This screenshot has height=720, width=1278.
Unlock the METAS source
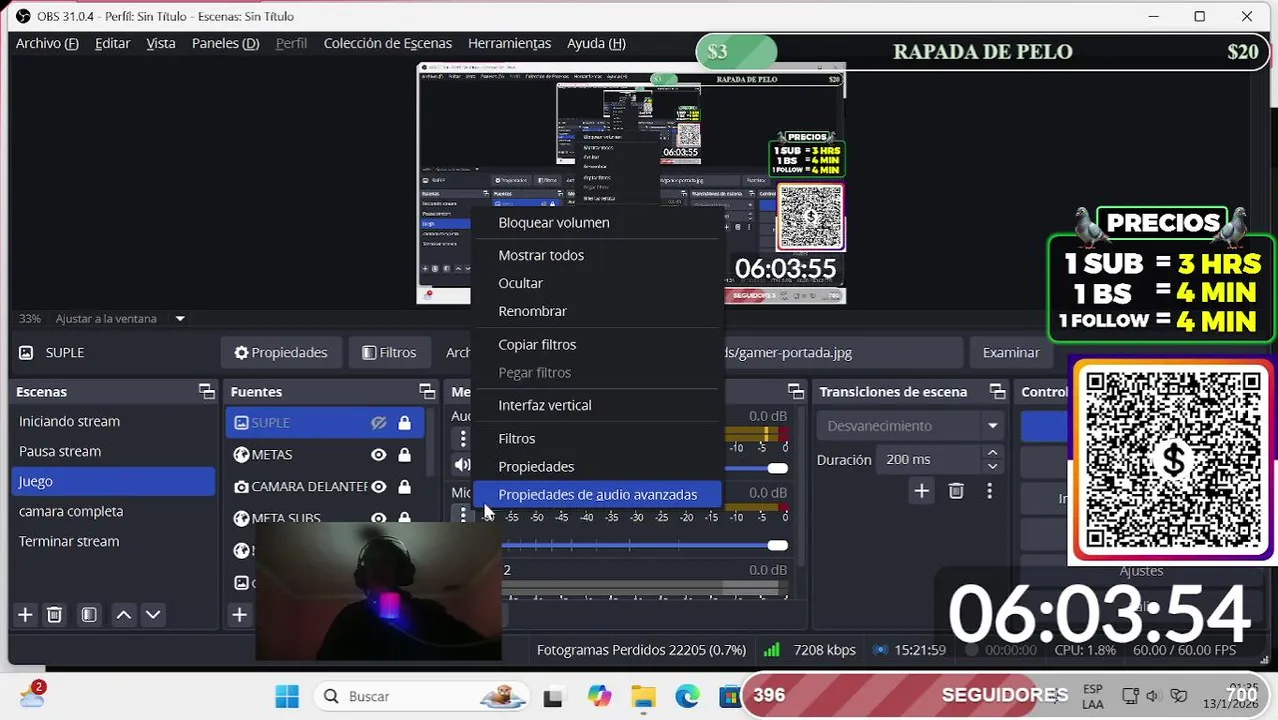(x=404, y=455)
